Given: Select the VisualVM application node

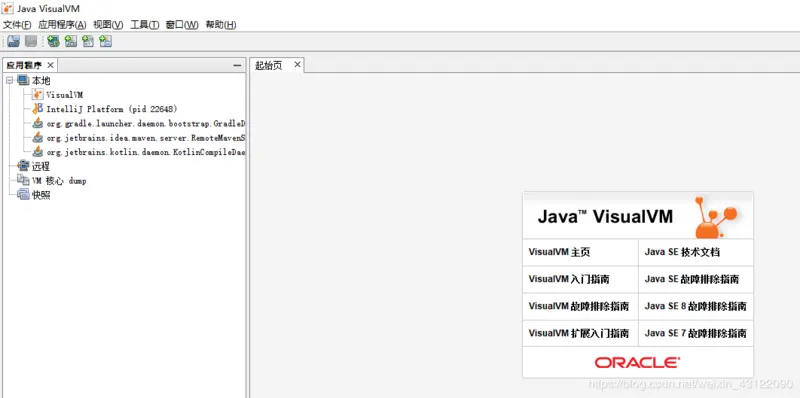Looking at the screenshot, I should tap(64, 94).
